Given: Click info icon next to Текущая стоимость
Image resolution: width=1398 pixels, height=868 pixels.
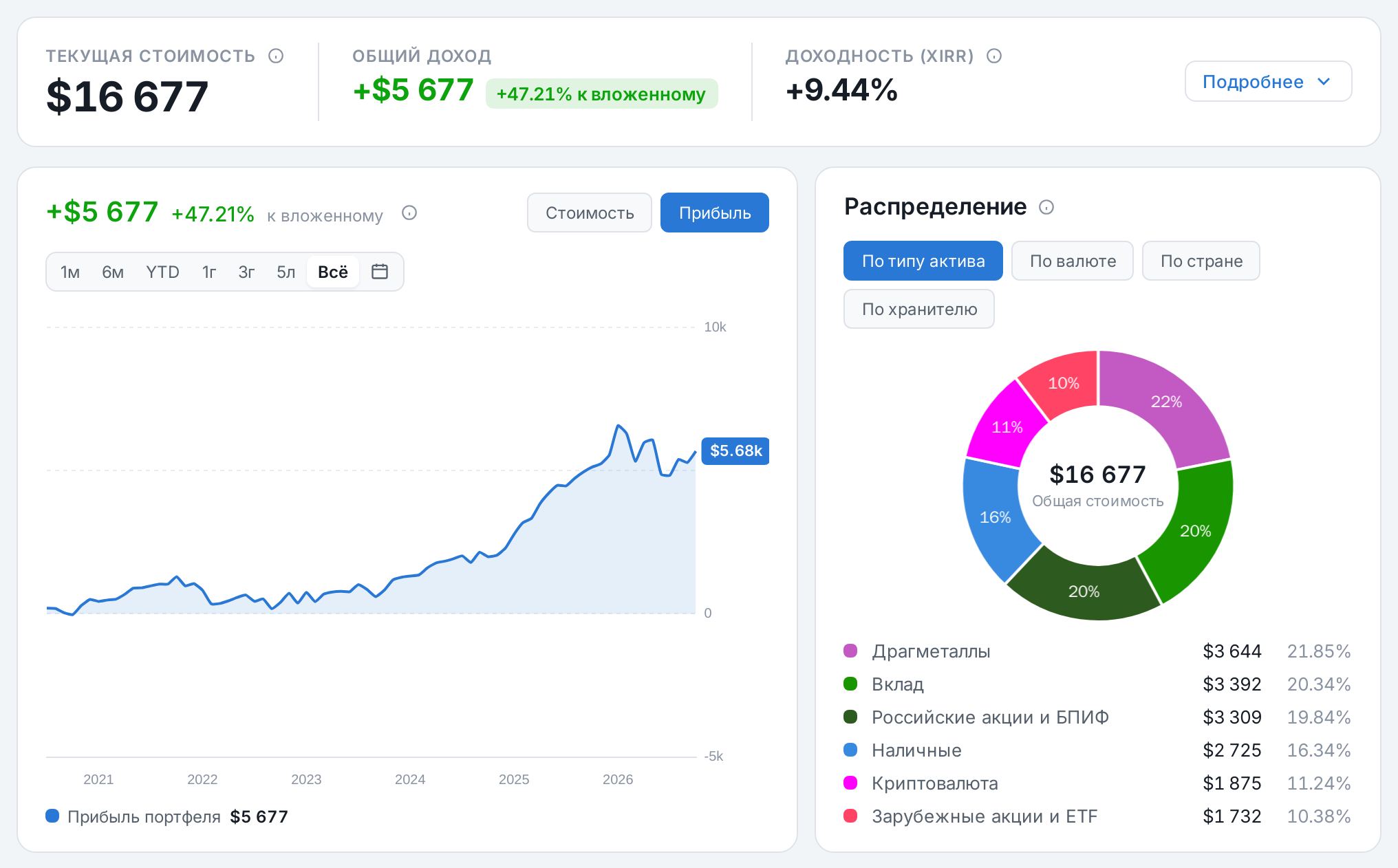Looking at the screenshot, I should (x=276, y=56).
